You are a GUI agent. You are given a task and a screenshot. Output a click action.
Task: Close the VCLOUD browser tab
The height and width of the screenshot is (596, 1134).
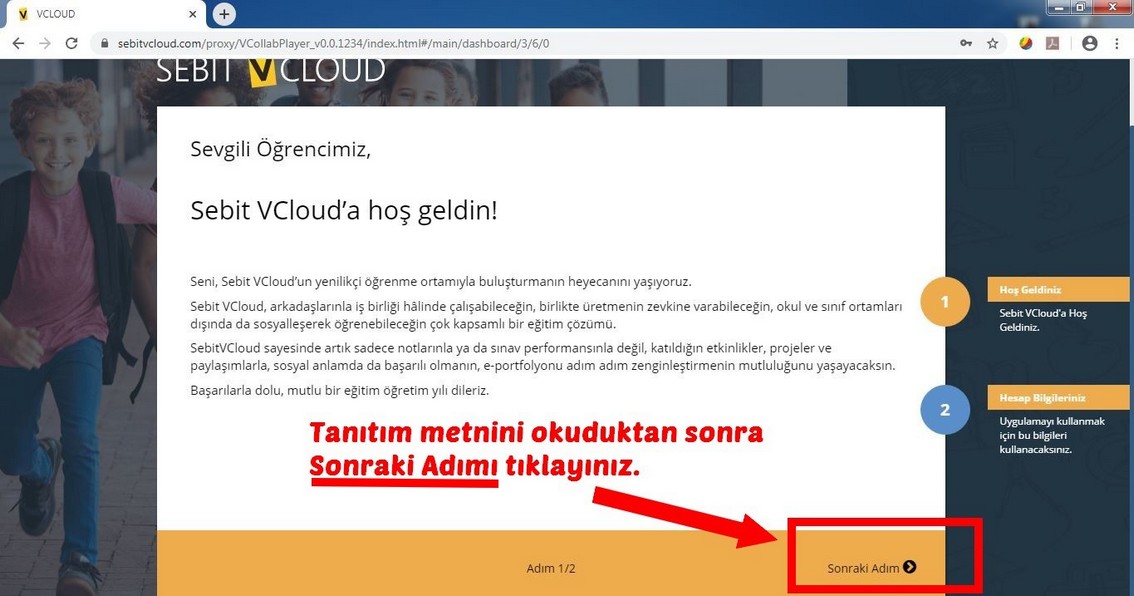coord(192,14)
